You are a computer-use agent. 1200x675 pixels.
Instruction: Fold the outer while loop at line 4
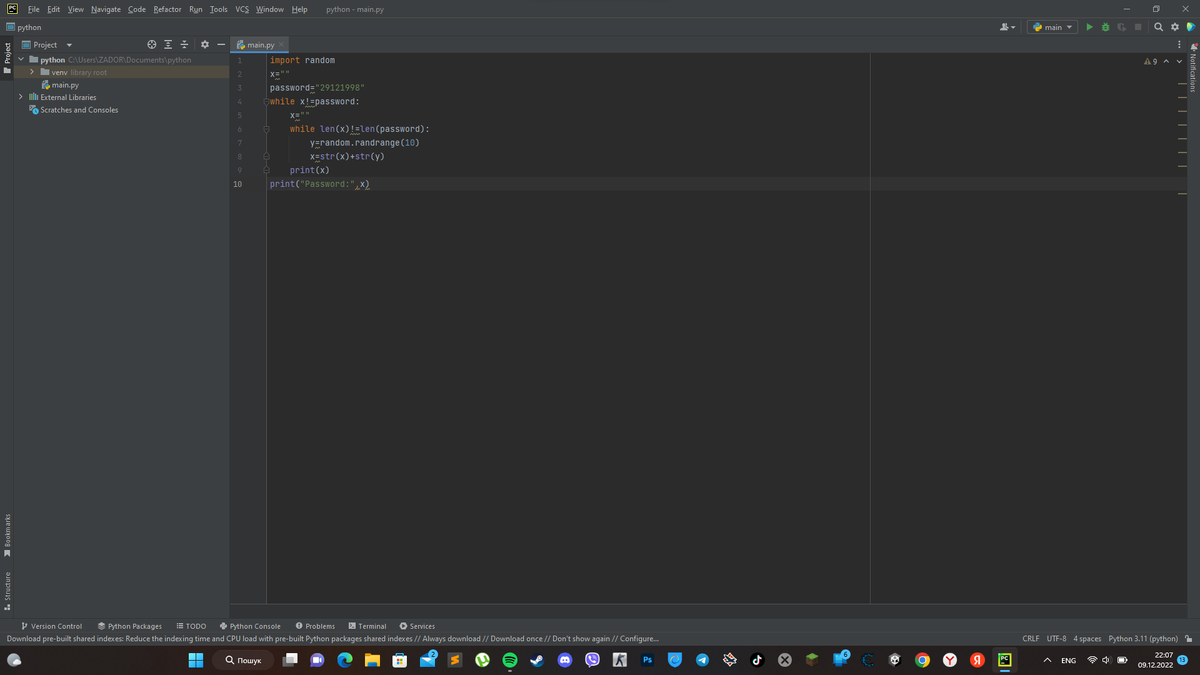coord(266,101)
